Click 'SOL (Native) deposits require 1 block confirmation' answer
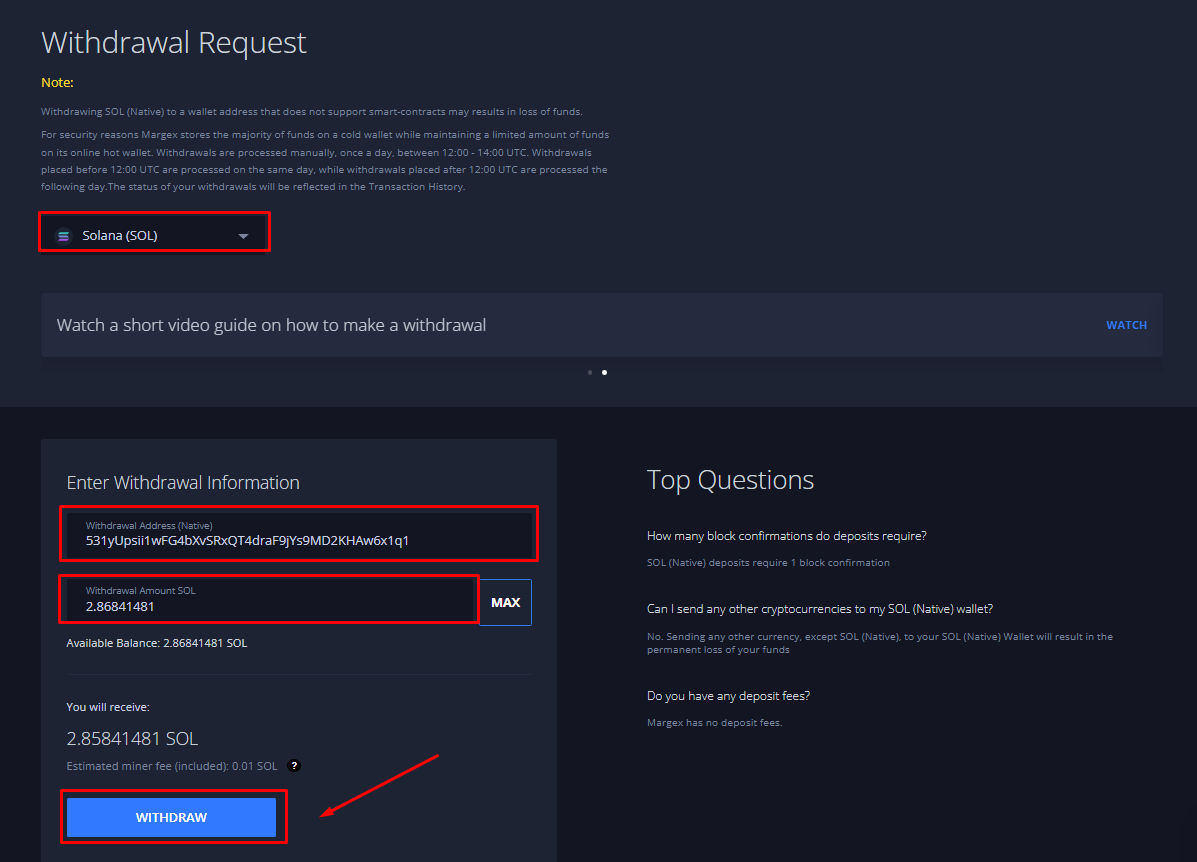Screen dimensions: 1197x862 (x=768, y=563)
